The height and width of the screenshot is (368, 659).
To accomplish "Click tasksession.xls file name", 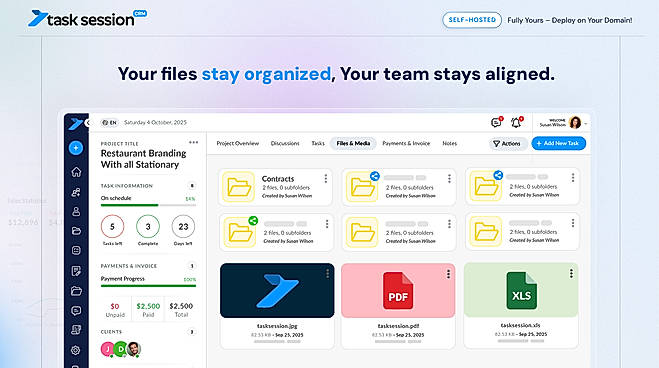I will pyautogui.click(x=521, y=325).
